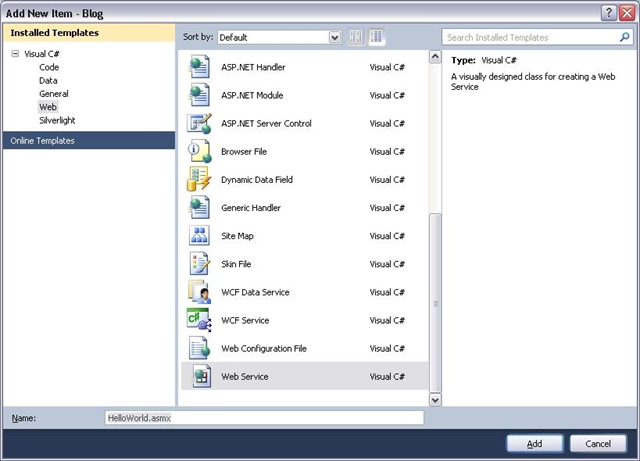Click the WCF Data Service icon
Screen dimensions: 640x461
[199, 292]
